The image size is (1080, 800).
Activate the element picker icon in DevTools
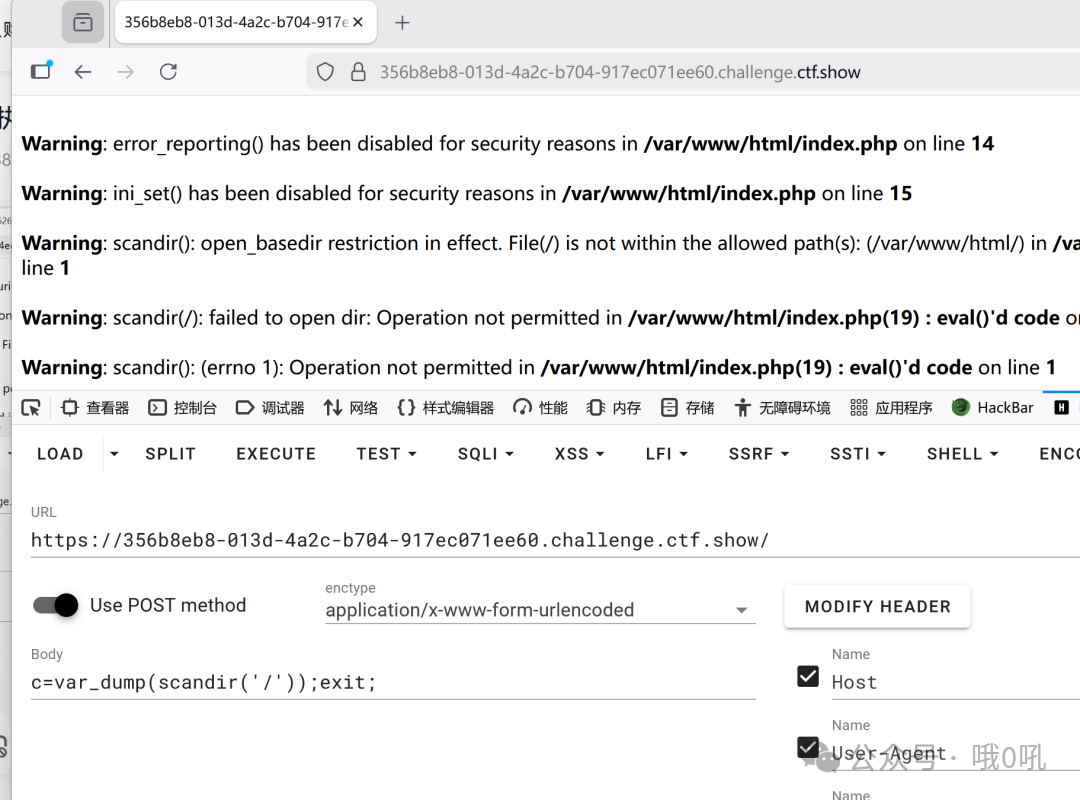(31, 408)
